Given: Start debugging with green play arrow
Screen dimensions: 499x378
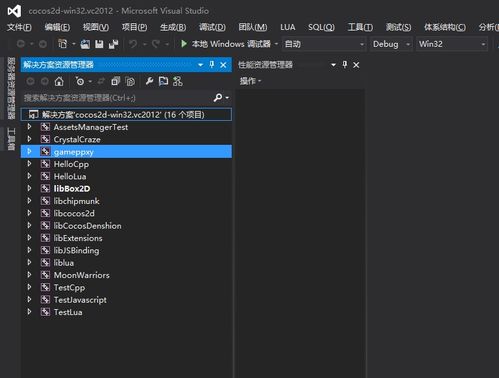Looking at the screenshot, I should coord(184,44).
